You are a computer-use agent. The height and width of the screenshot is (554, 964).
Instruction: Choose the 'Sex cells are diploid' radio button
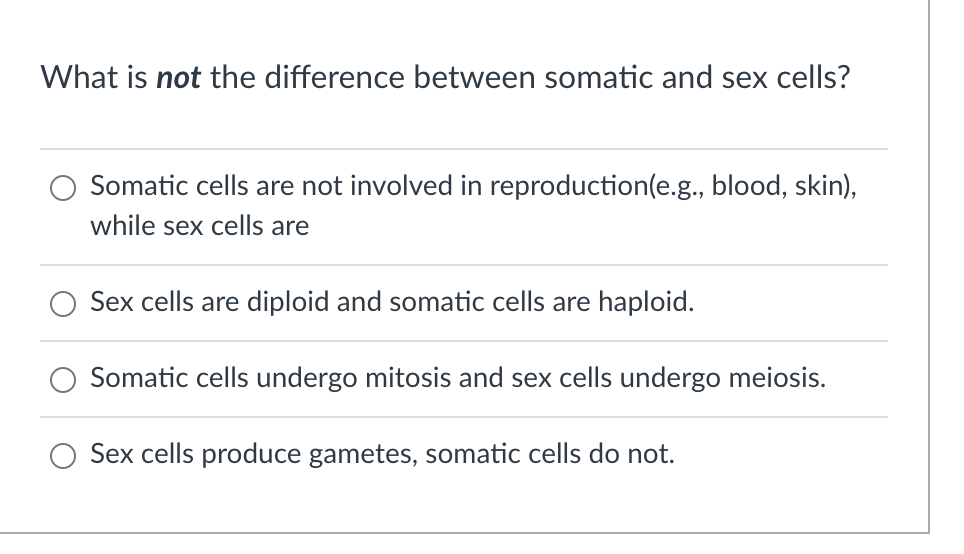pos(63,304)
